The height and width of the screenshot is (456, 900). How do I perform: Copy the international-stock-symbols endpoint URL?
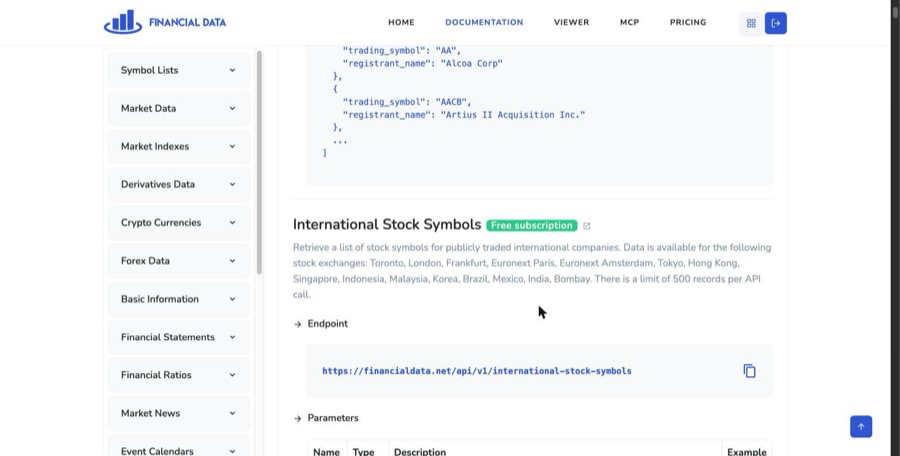tap(749, 371)
